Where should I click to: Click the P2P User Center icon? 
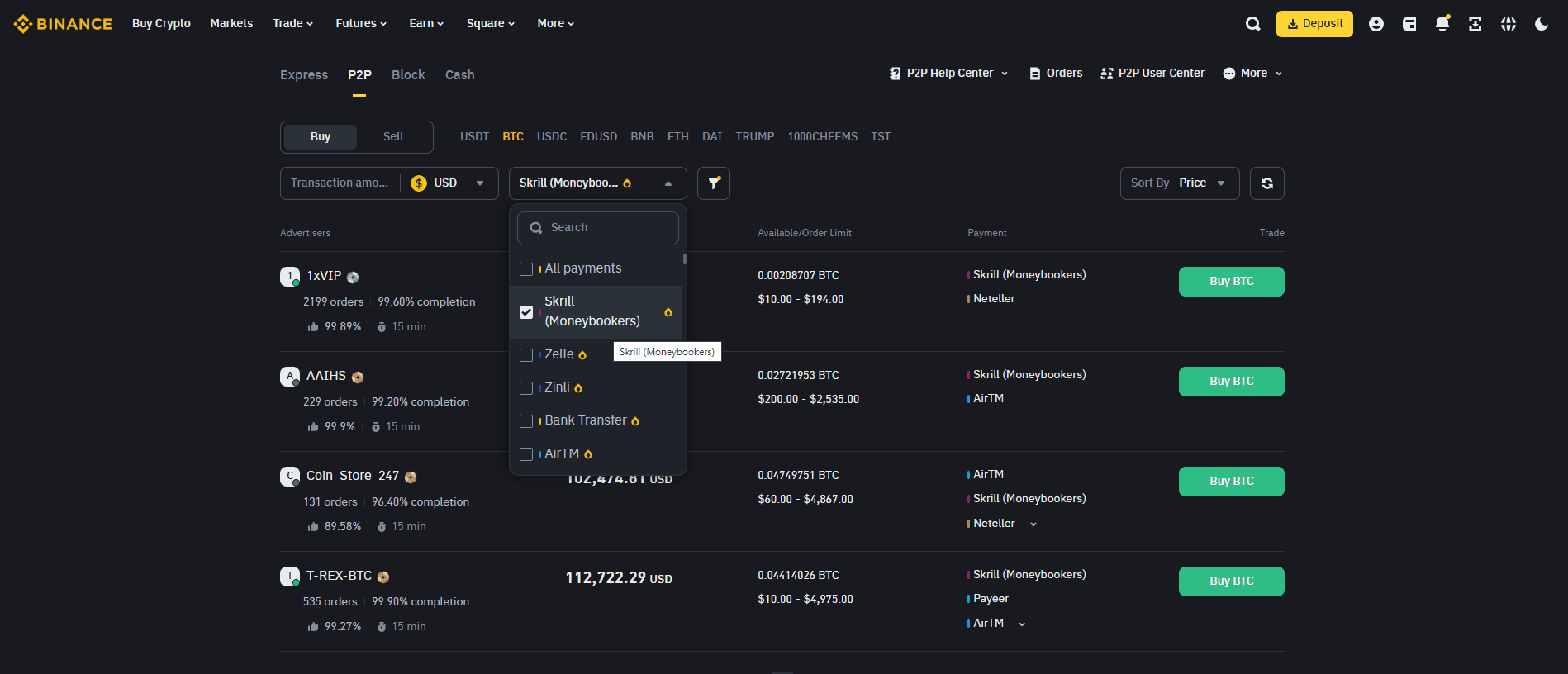1107,74
